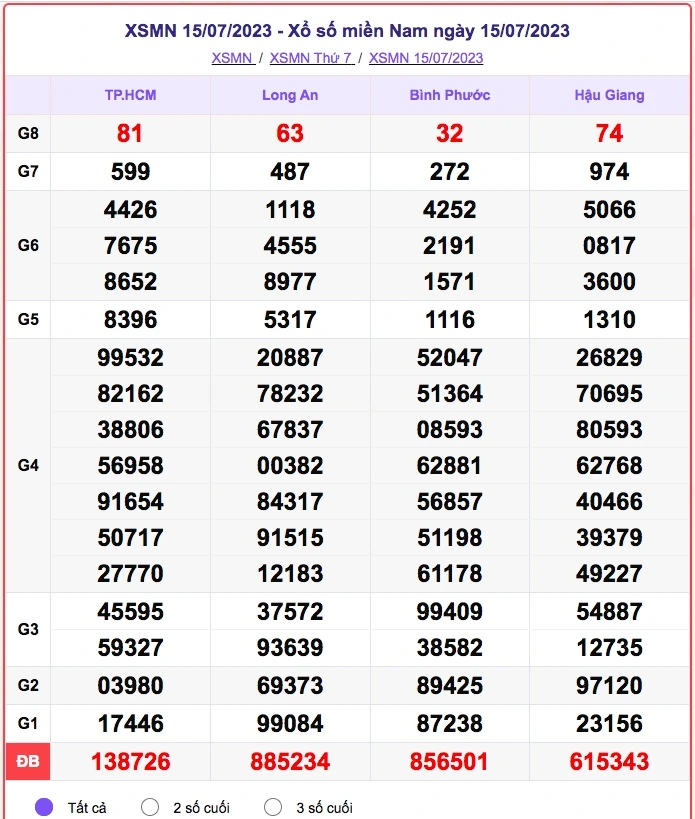Click the Bình Phước column header
This screenshot has height=819, width=695.
[449, 95]
